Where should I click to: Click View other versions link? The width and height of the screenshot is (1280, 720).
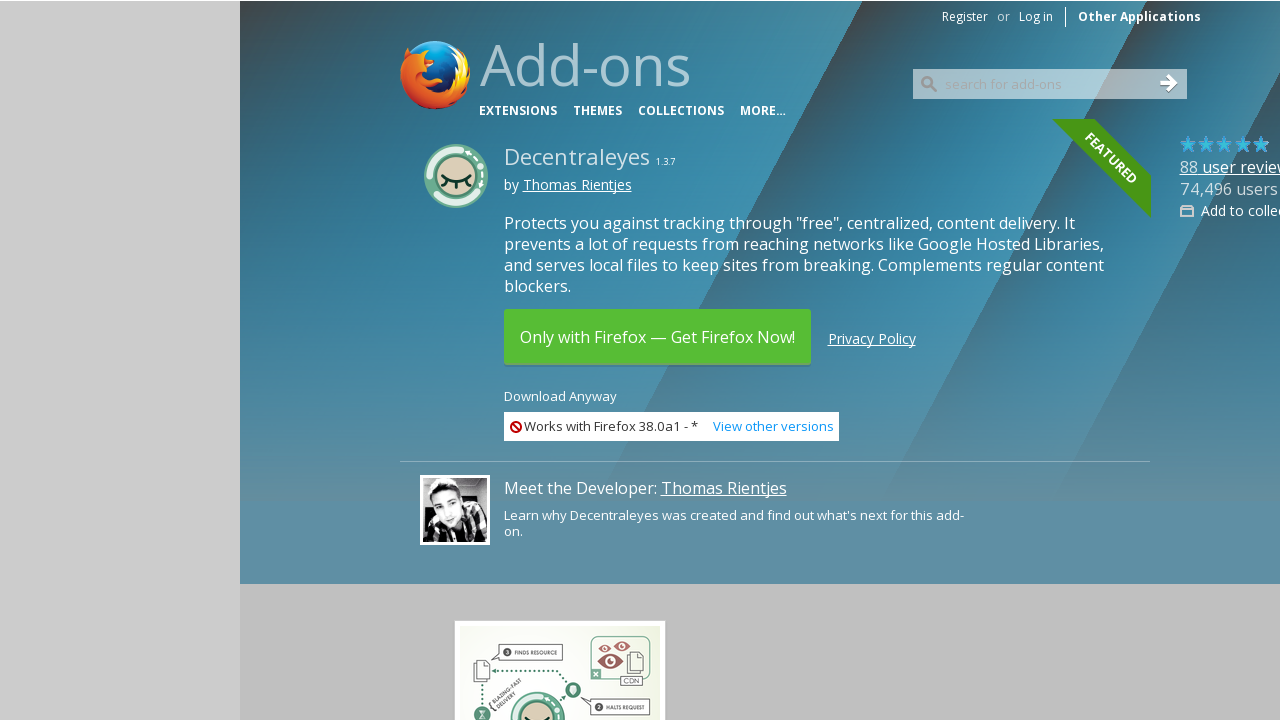pos(773,427)
